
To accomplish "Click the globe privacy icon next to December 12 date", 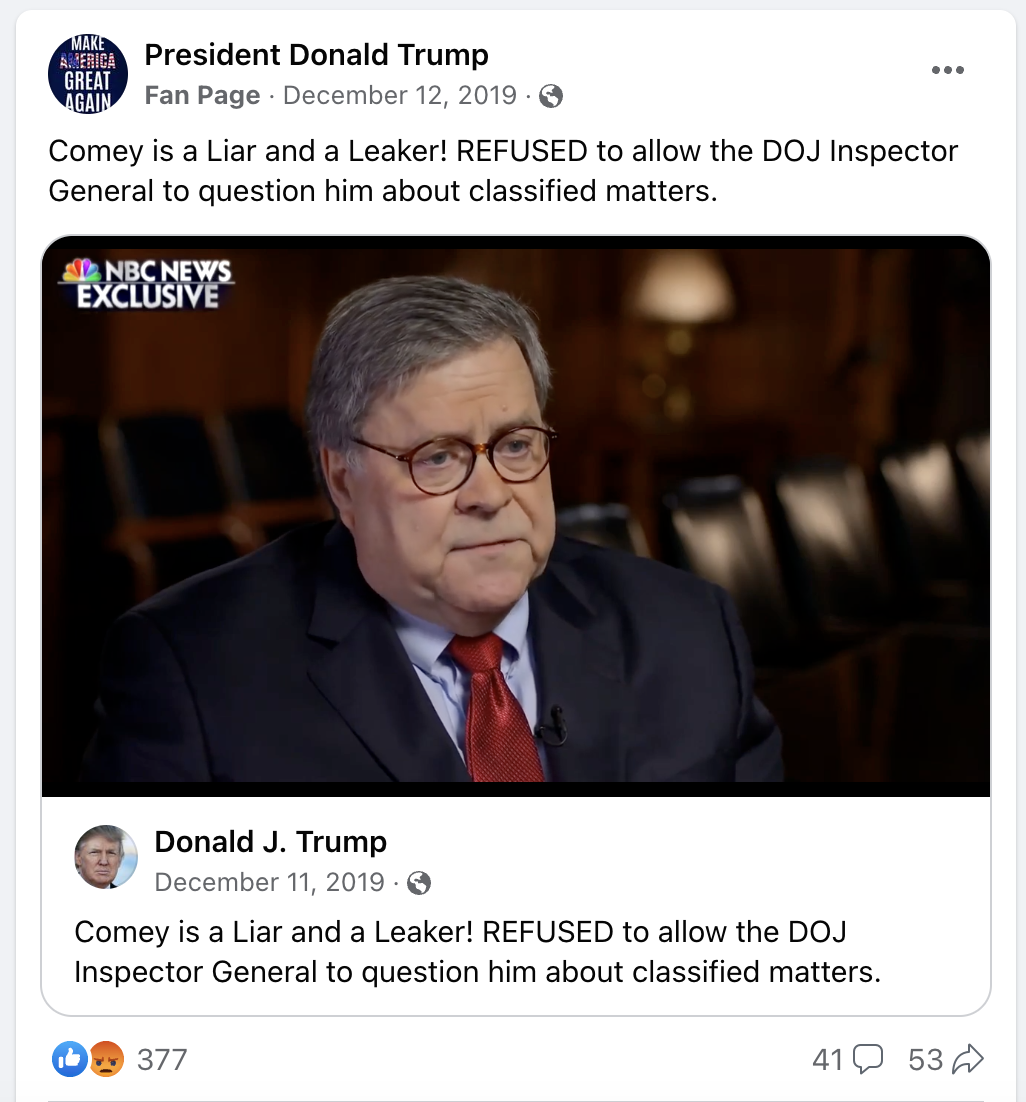I will click(x=551, y=96).
